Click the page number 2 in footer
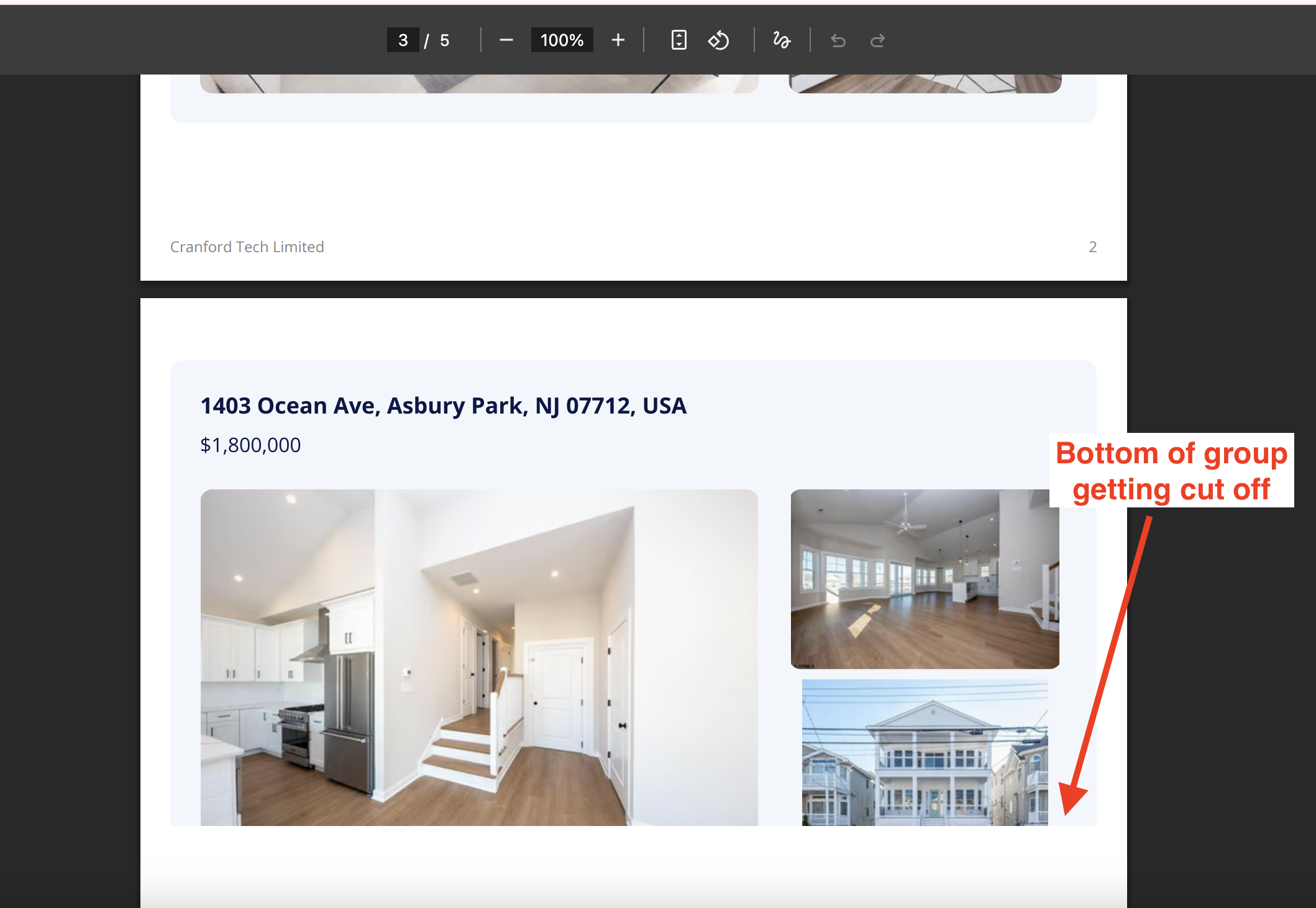This screenshot has height=908, width=1316. pos(1092,247)
